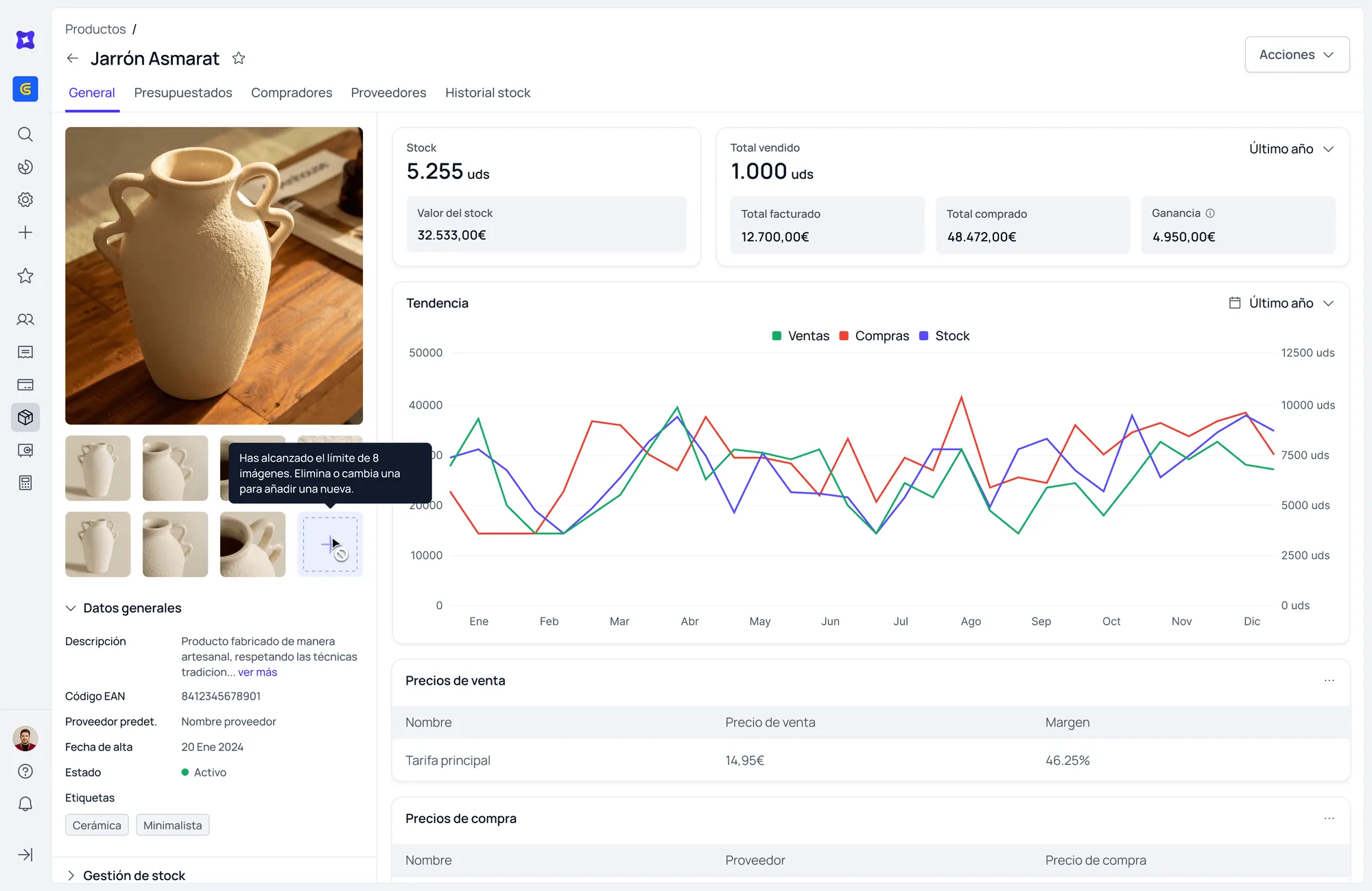Click the date 20 Ene 2024
The width and height of the screenshot is (1372, 891).
[213, 747]
